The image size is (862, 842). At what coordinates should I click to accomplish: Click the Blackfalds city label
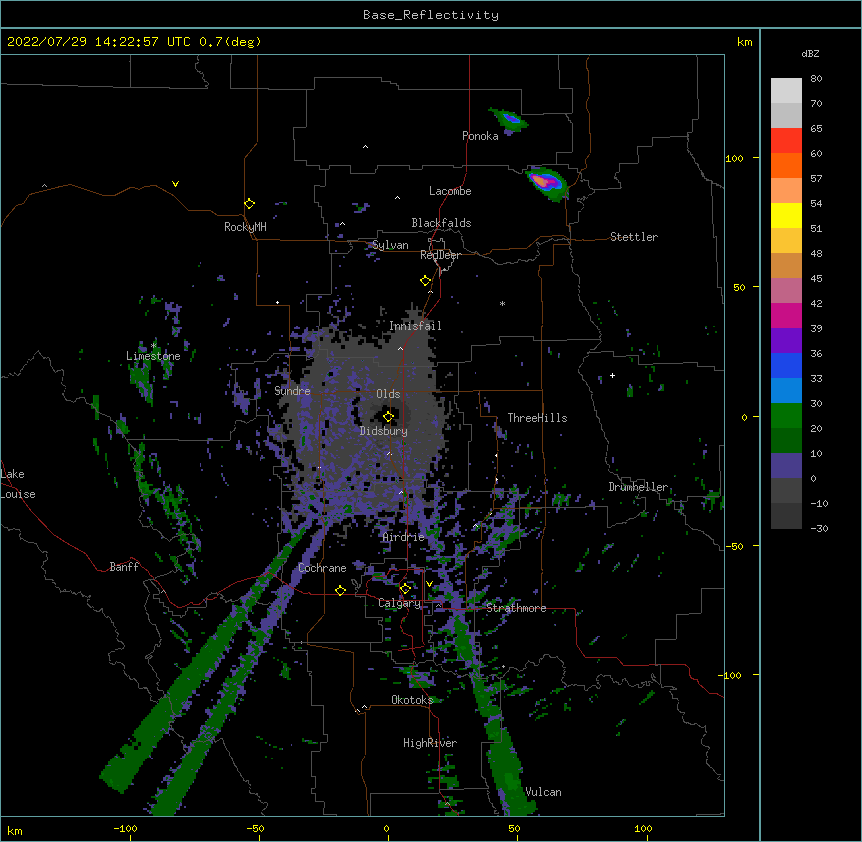[x=441, y=223]
